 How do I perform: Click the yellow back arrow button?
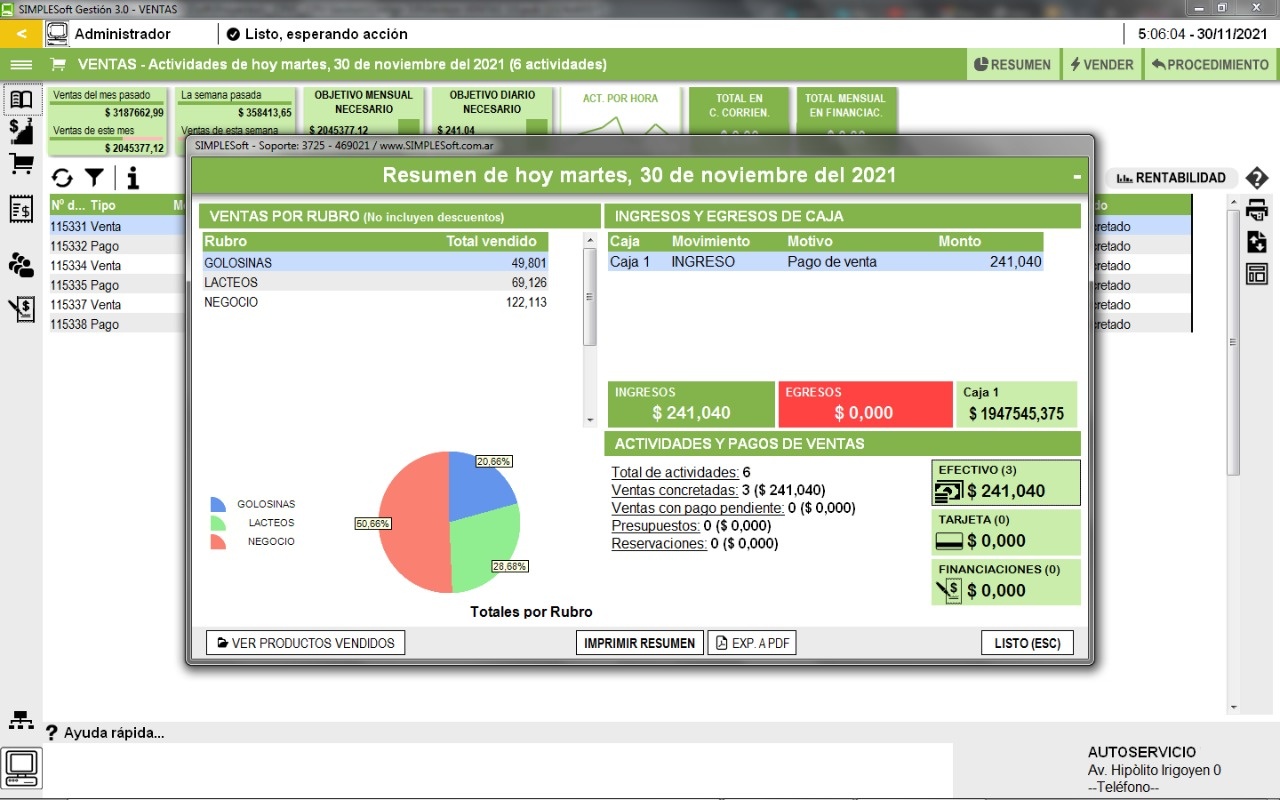point(21,33)
